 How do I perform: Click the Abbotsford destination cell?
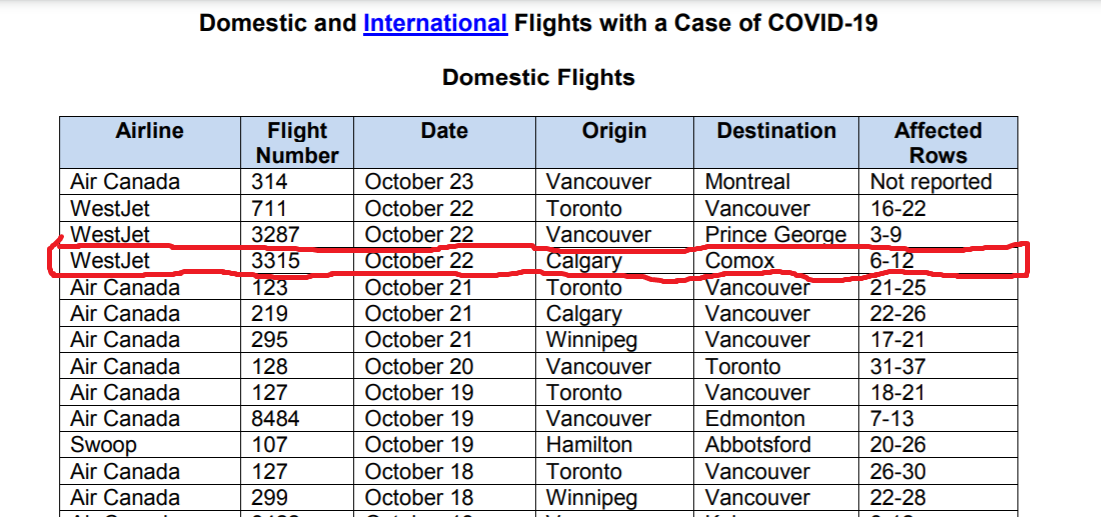[x=776, y=445]
